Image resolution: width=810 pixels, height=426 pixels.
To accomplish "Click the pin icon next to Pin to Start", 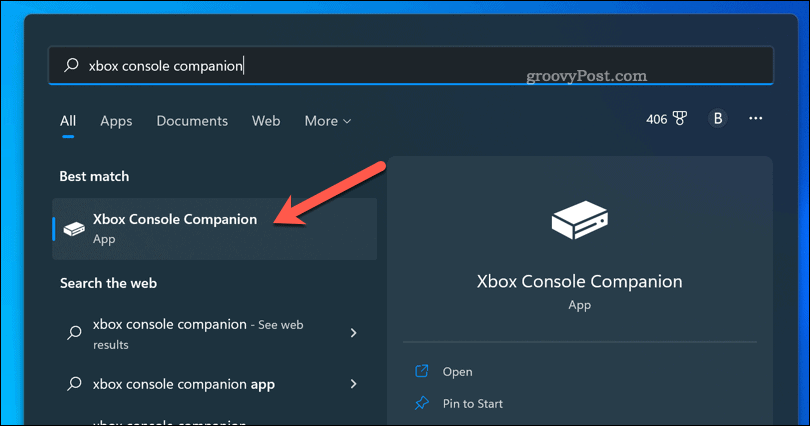I will click(x=422, y=403).
